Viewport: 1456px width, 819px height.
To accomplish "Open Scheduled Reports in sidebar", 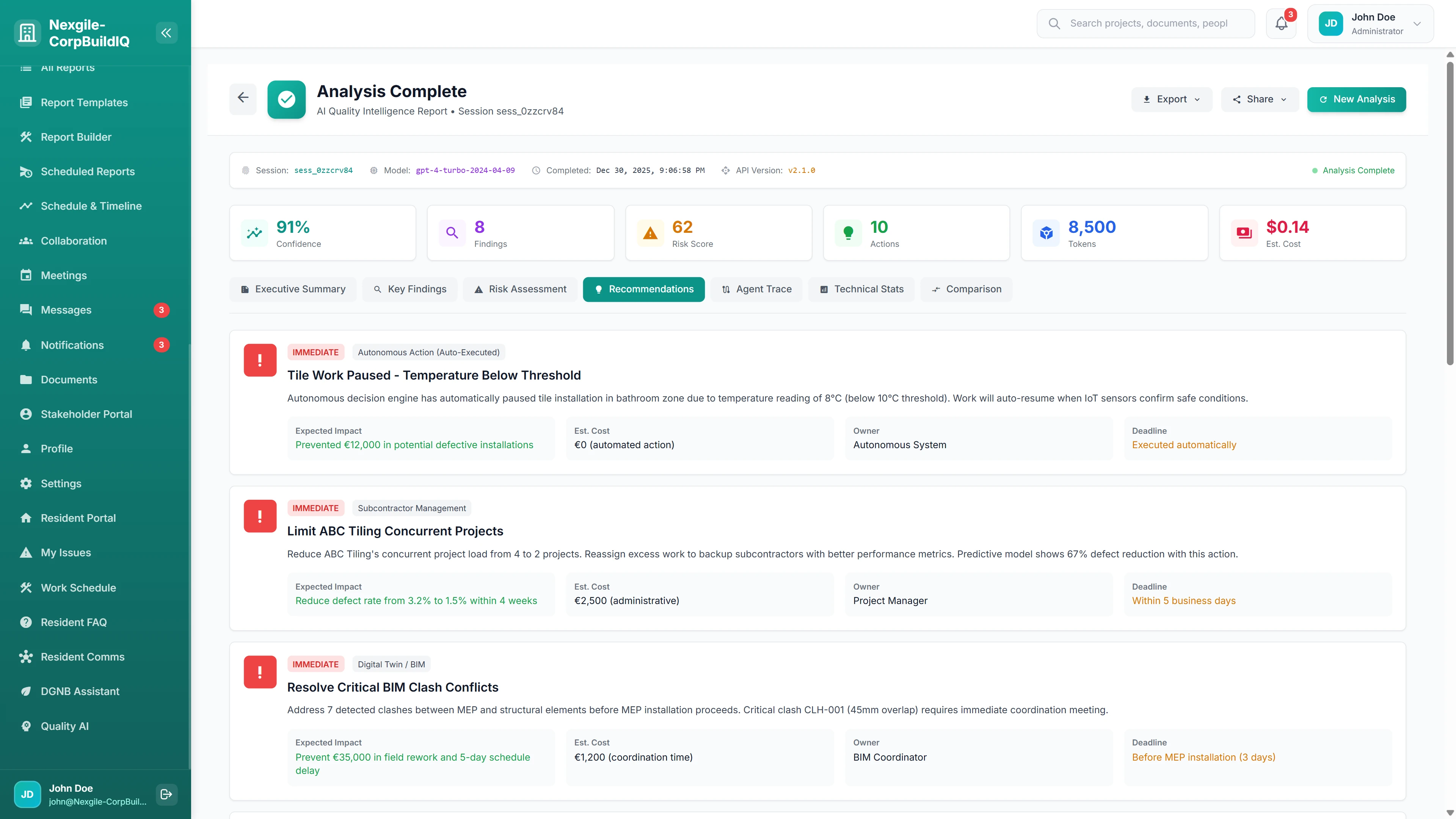I will click(x=88, y=171).
